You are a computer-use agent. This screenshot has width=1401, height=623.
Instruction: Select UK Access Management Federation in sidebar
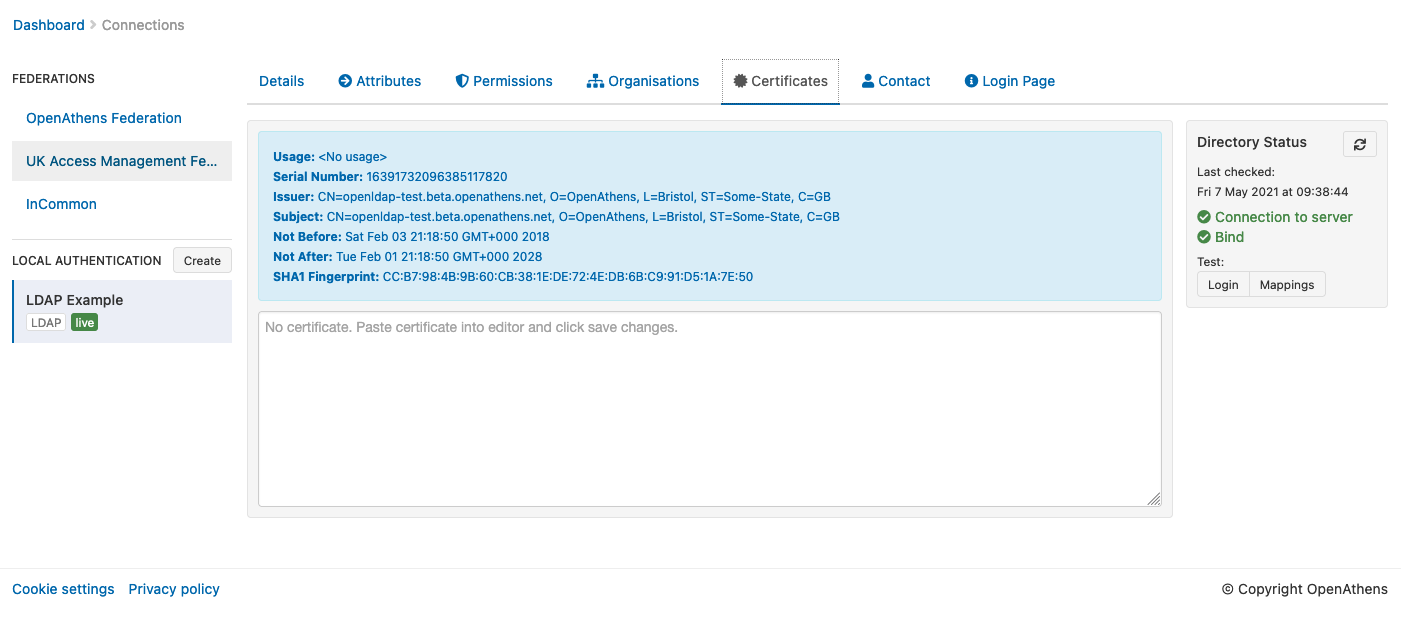(x=121, y=160)
